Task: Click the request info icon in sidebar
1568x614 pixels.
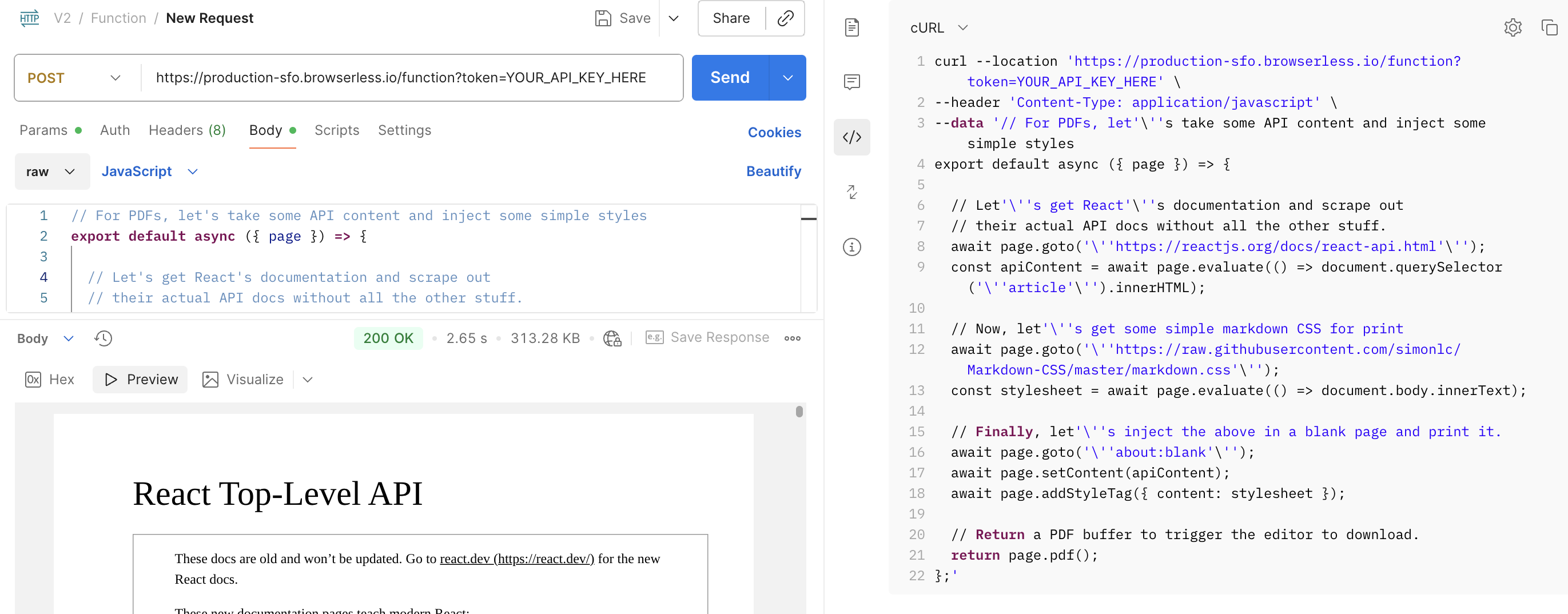Action: pyautogui.click(x=851, y=247)
